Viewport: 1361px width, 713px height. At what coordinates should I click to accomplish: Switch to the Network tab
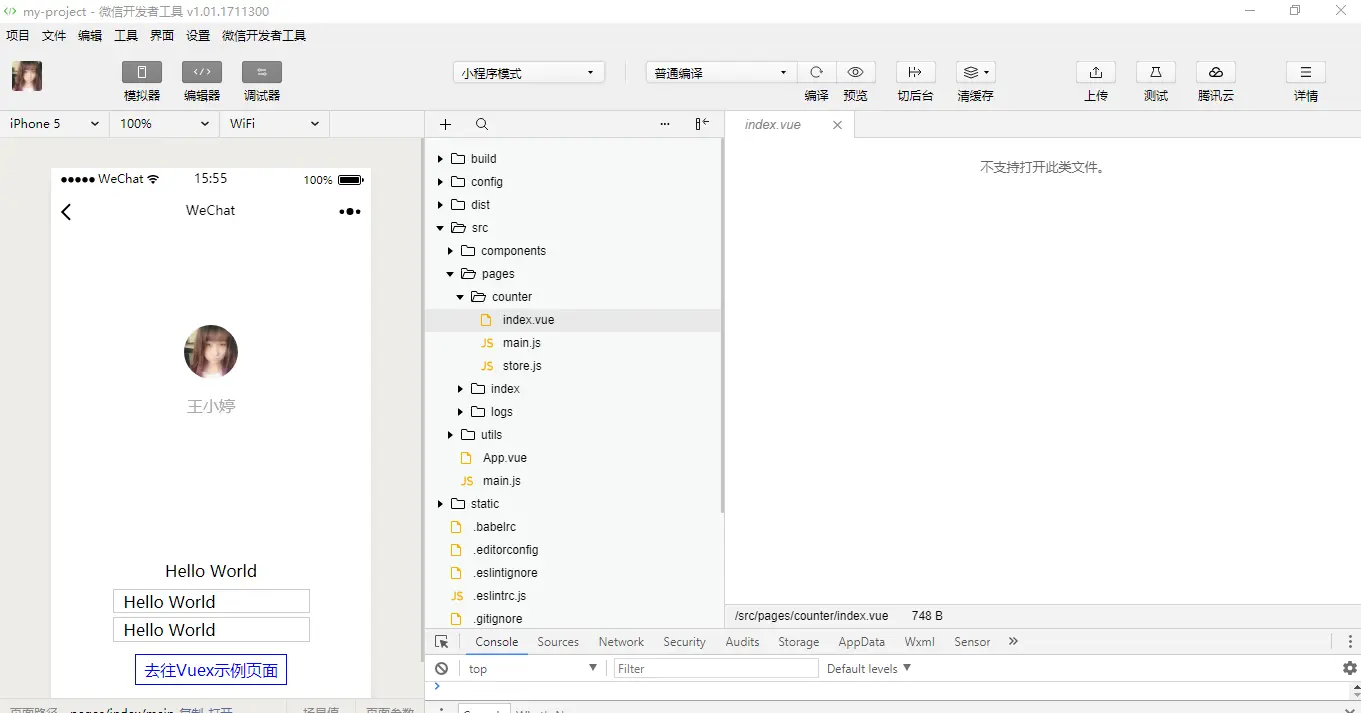[x=621, y=642]
